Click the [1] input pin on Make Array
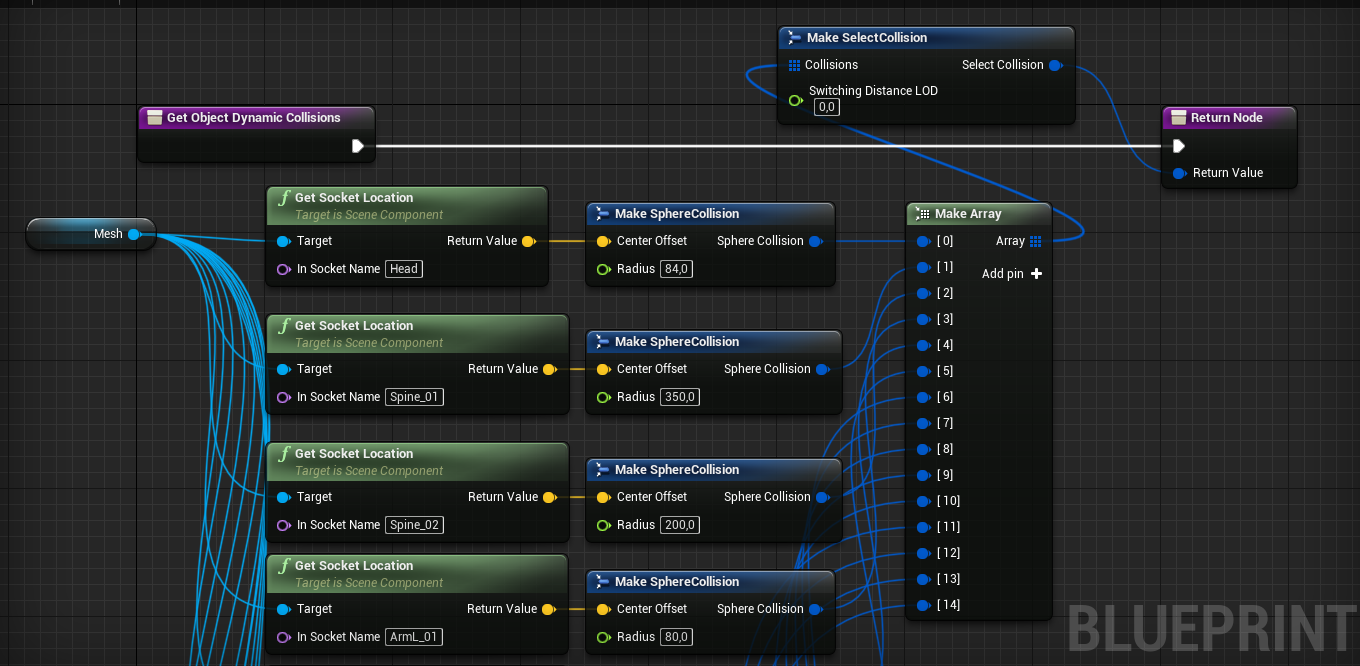This screenshot has height=666, width=1360. [x=923, y=267]
